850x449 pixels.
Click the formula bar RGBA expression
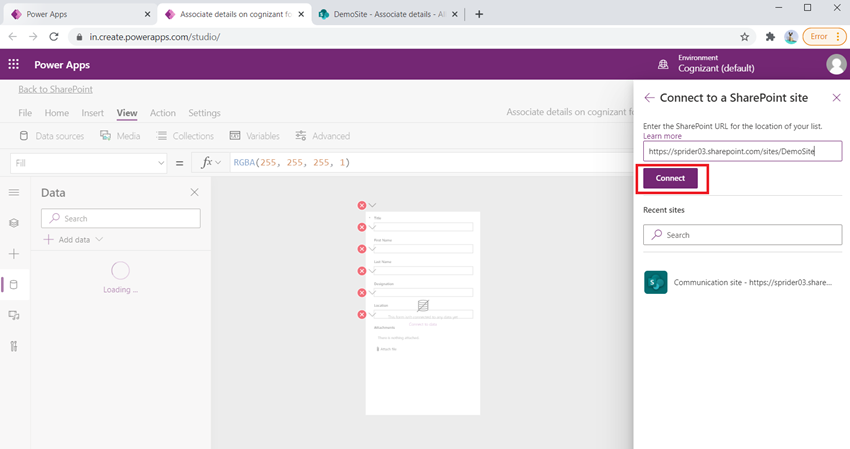(x=292, y=162)
